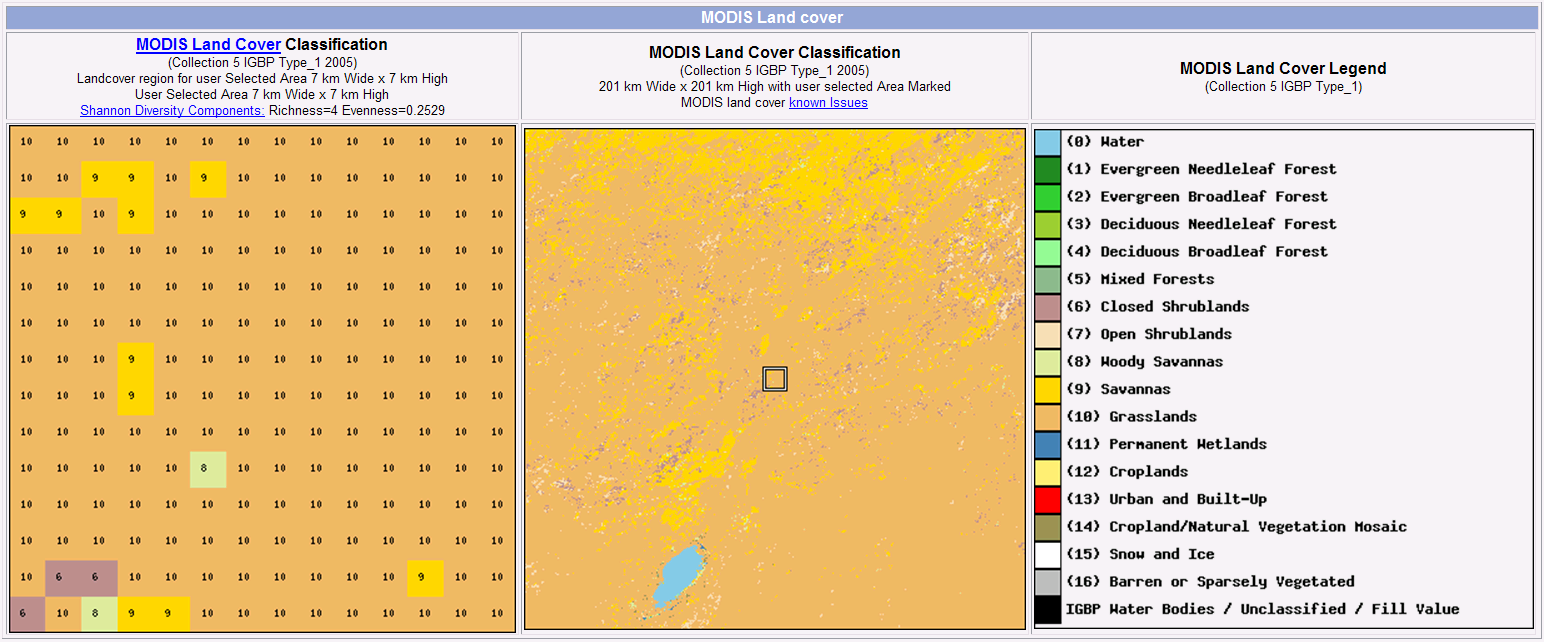
Task: Click the lone savanna cell labeled 9 near the lower-right
Action: pyautogui.click(x=425, y=578)
